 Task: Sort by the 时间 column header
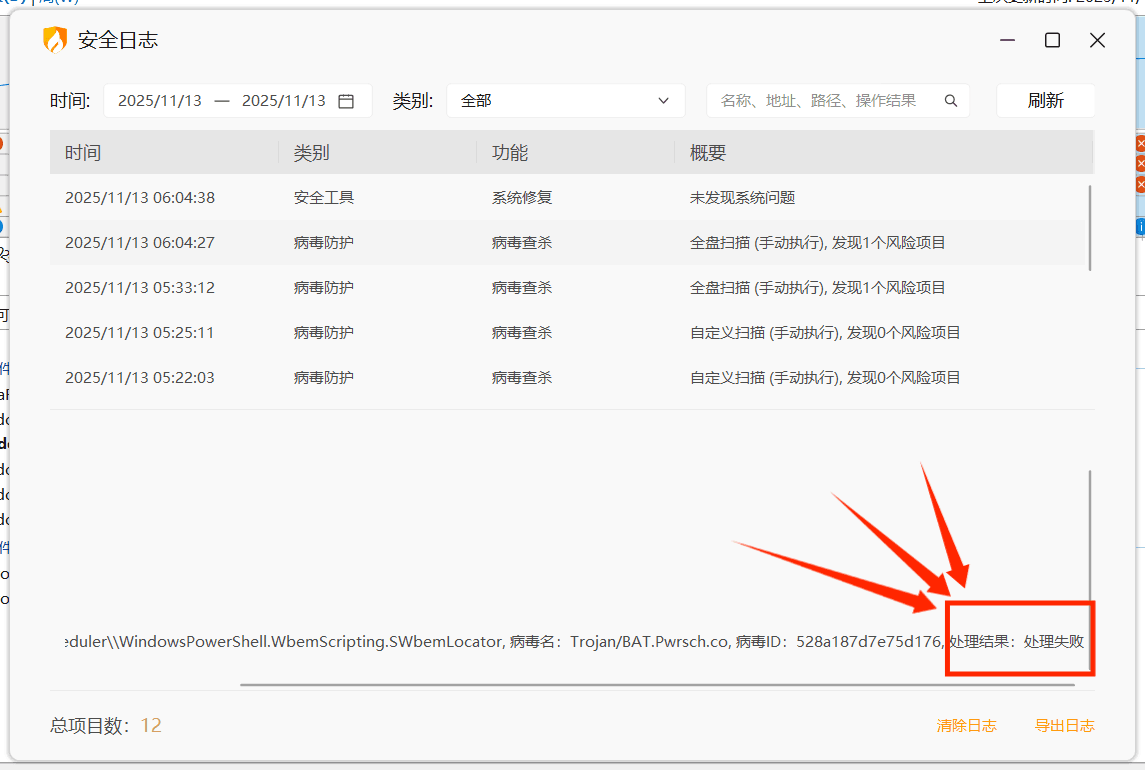click(x=83, y=153)
